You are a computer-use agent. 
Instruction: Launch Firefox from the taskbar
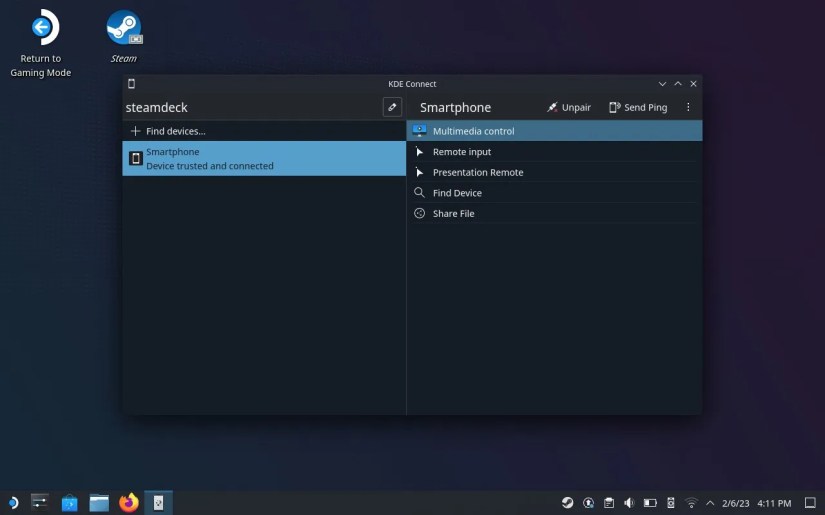click(128, 503)
